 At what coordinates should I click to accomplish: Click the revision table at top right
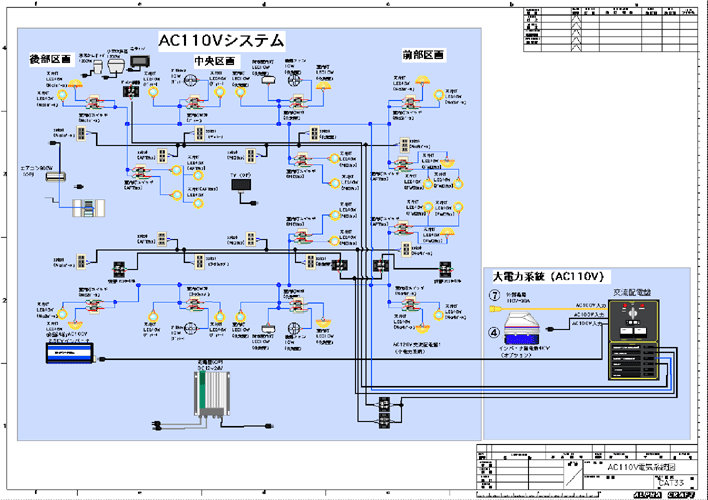point(610,29)
